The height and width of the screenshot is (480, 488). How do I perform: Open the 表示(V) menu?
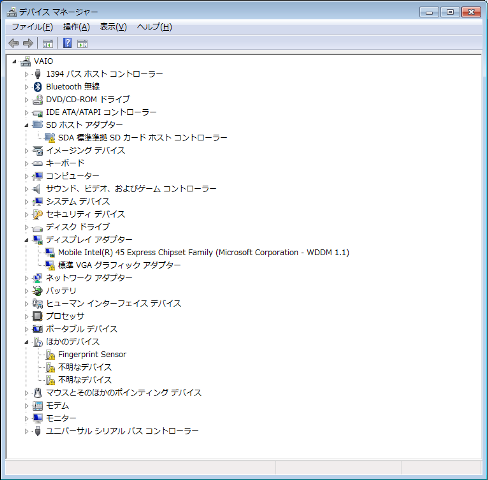113,27
